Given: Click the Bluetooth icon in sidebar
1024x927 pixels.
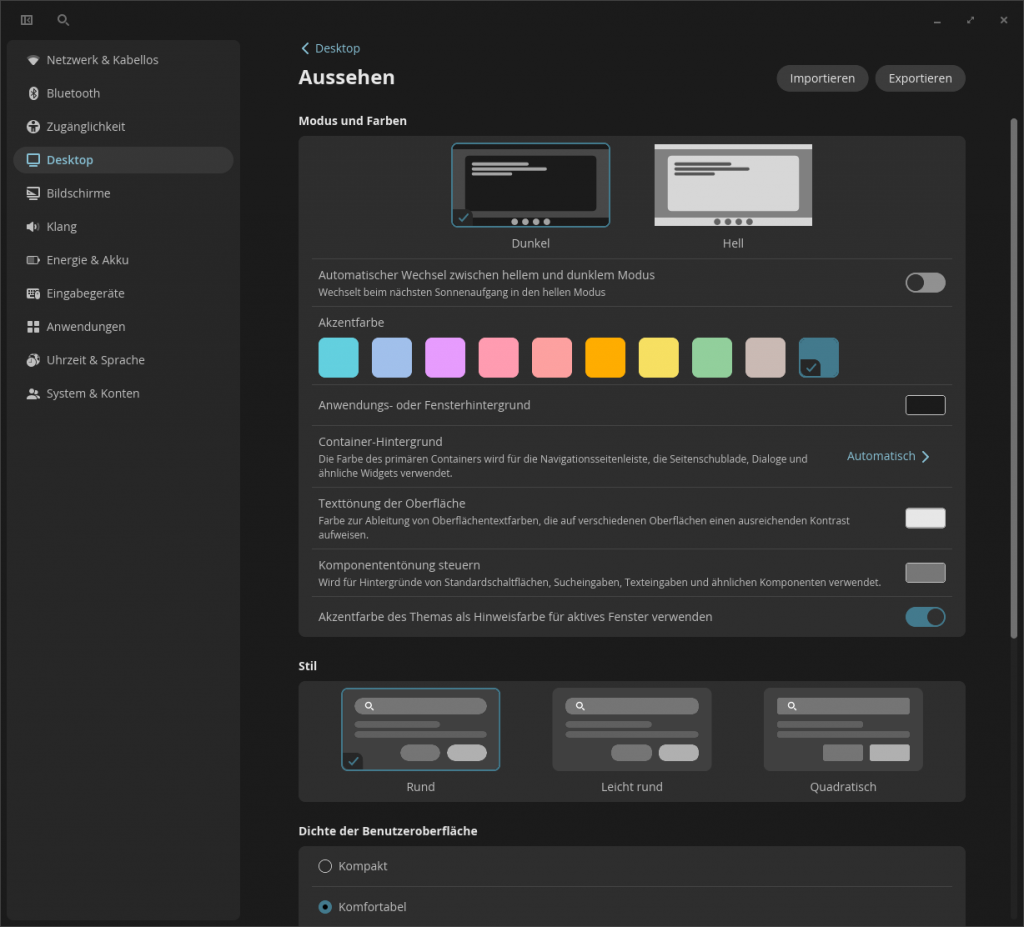Looking at the screenshot, I should click(x=33, y=93).
